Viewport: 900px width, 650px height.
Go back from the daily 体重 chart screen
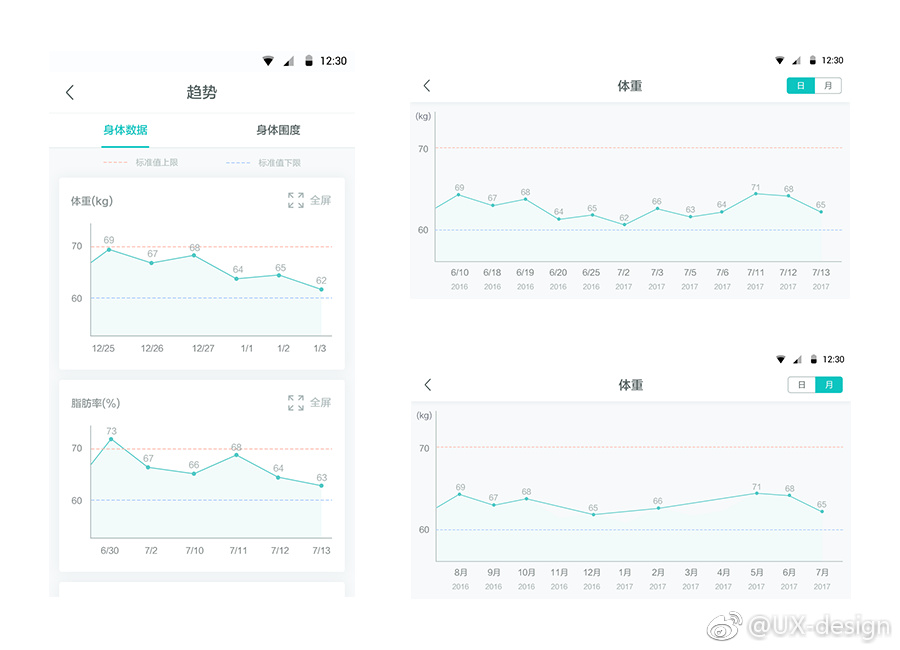point(426,86)
